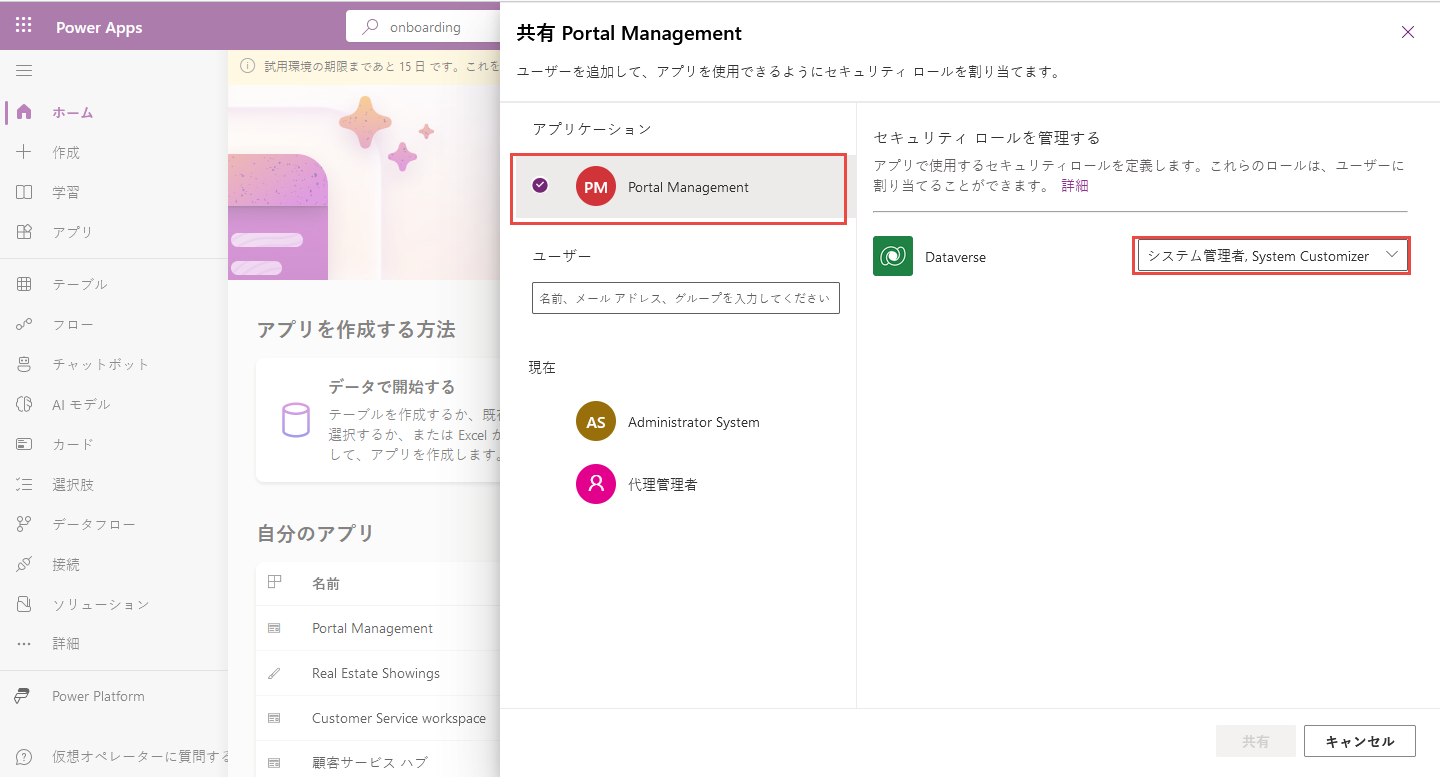Click the Dataverse label

click(955, 257)
